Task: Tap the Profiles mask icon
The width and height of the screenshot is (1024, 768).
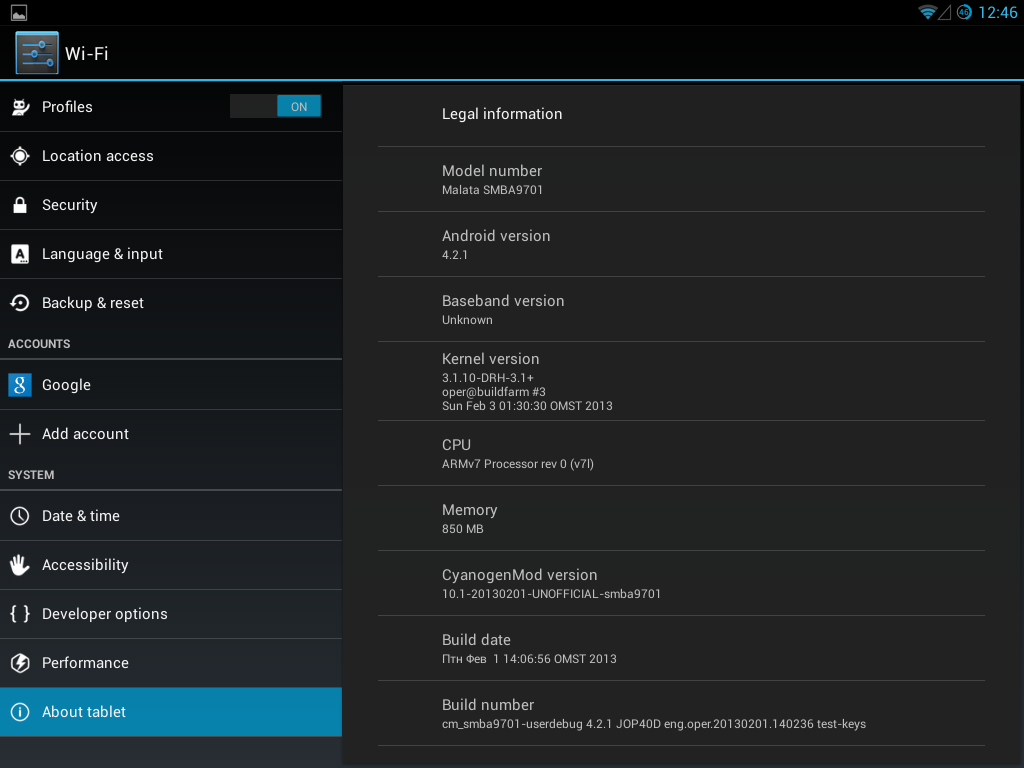Action: pos(20,107)
